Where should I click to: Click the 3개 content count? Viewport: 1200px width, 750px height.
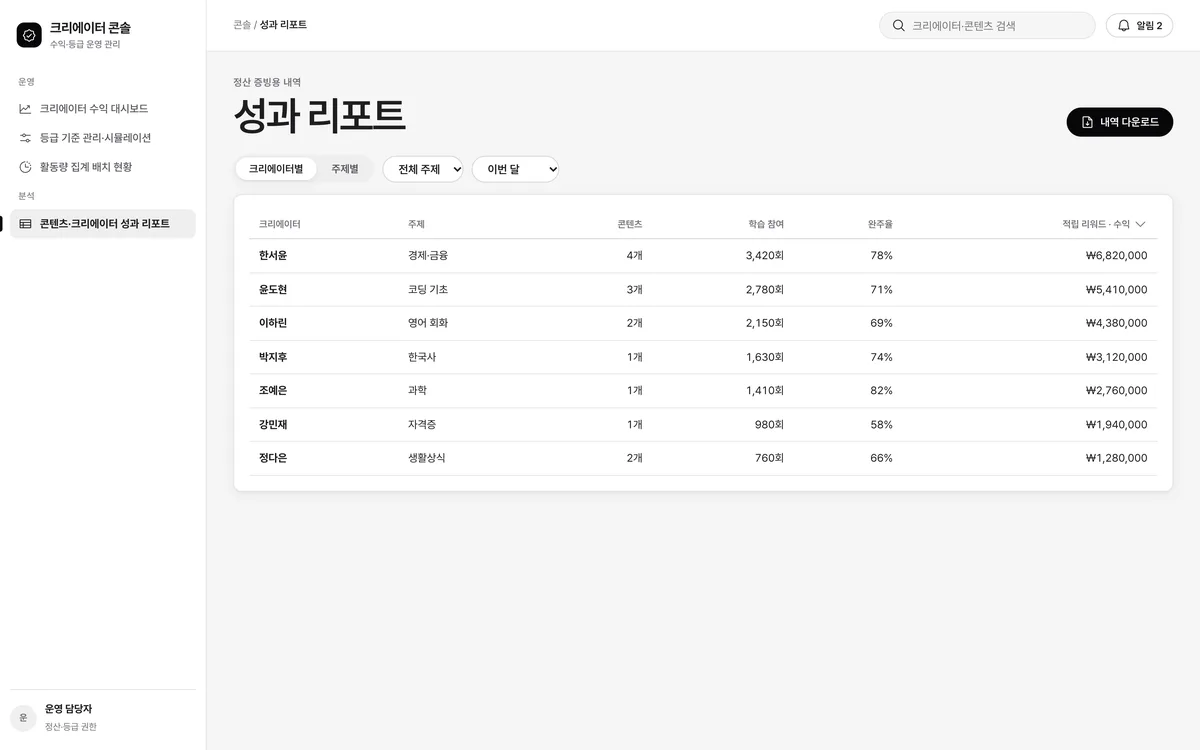[x=635, y=290]
